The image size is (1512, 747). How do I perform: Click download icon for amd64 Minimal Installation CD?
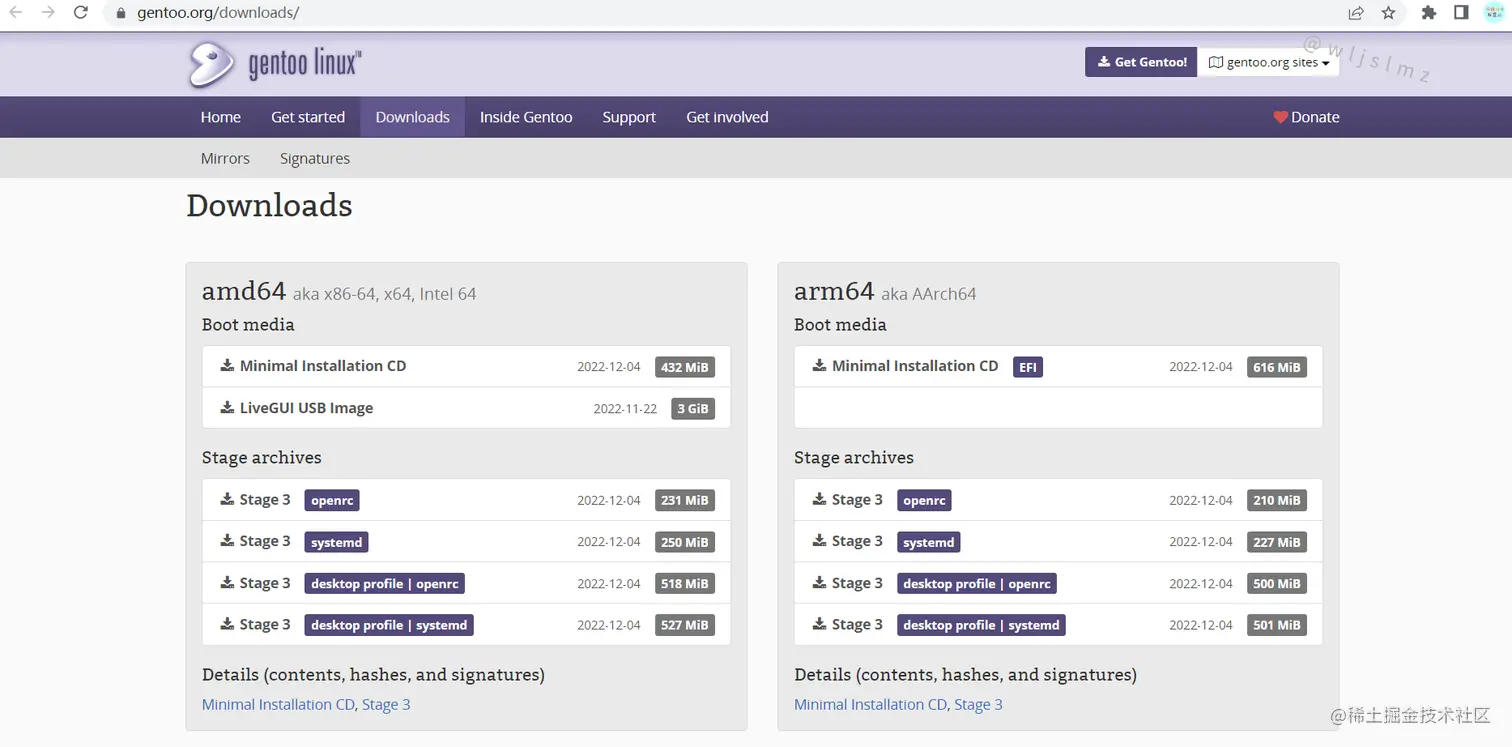coord(227,365)
